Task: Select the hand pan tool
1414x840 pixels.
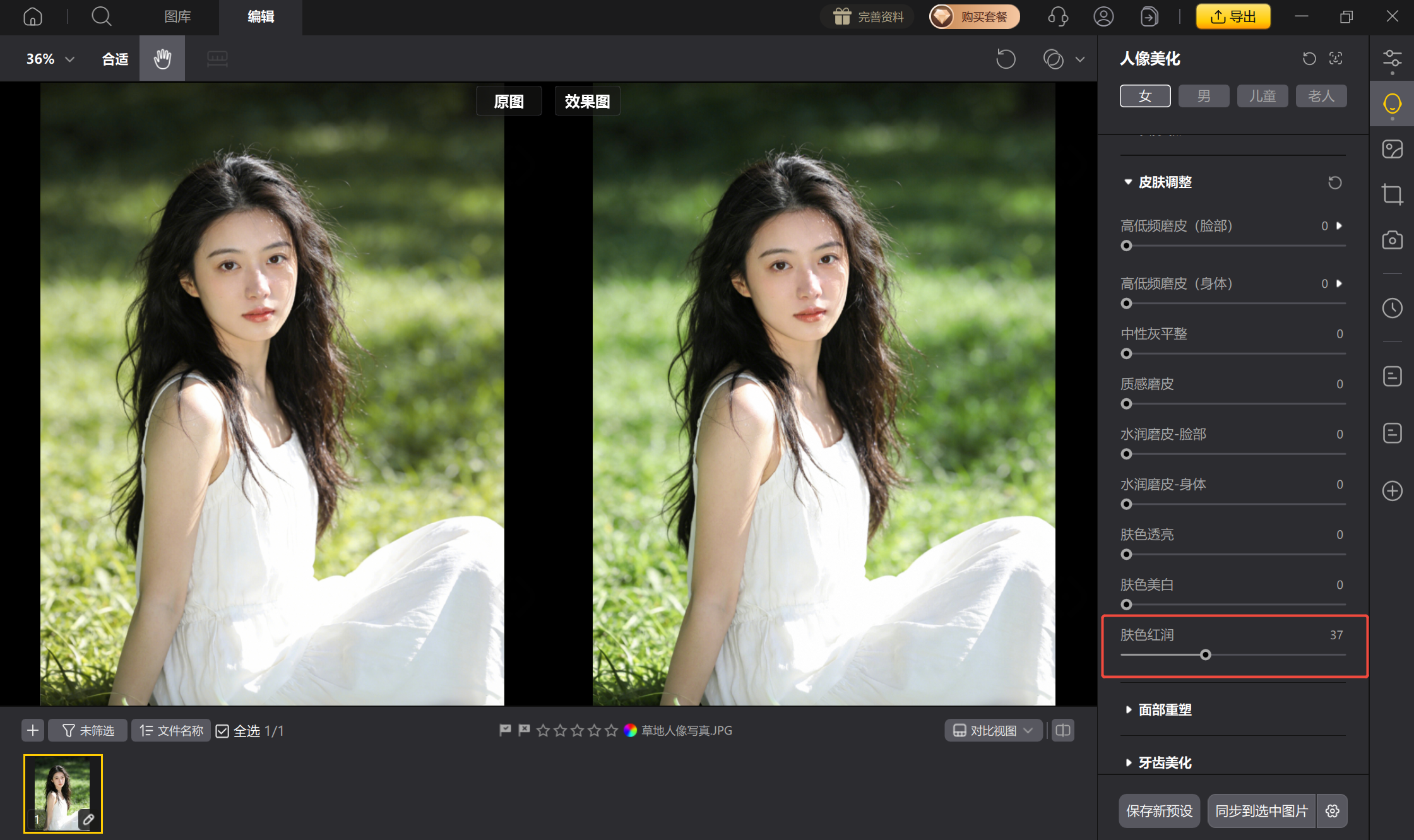Action: [162, 59]
